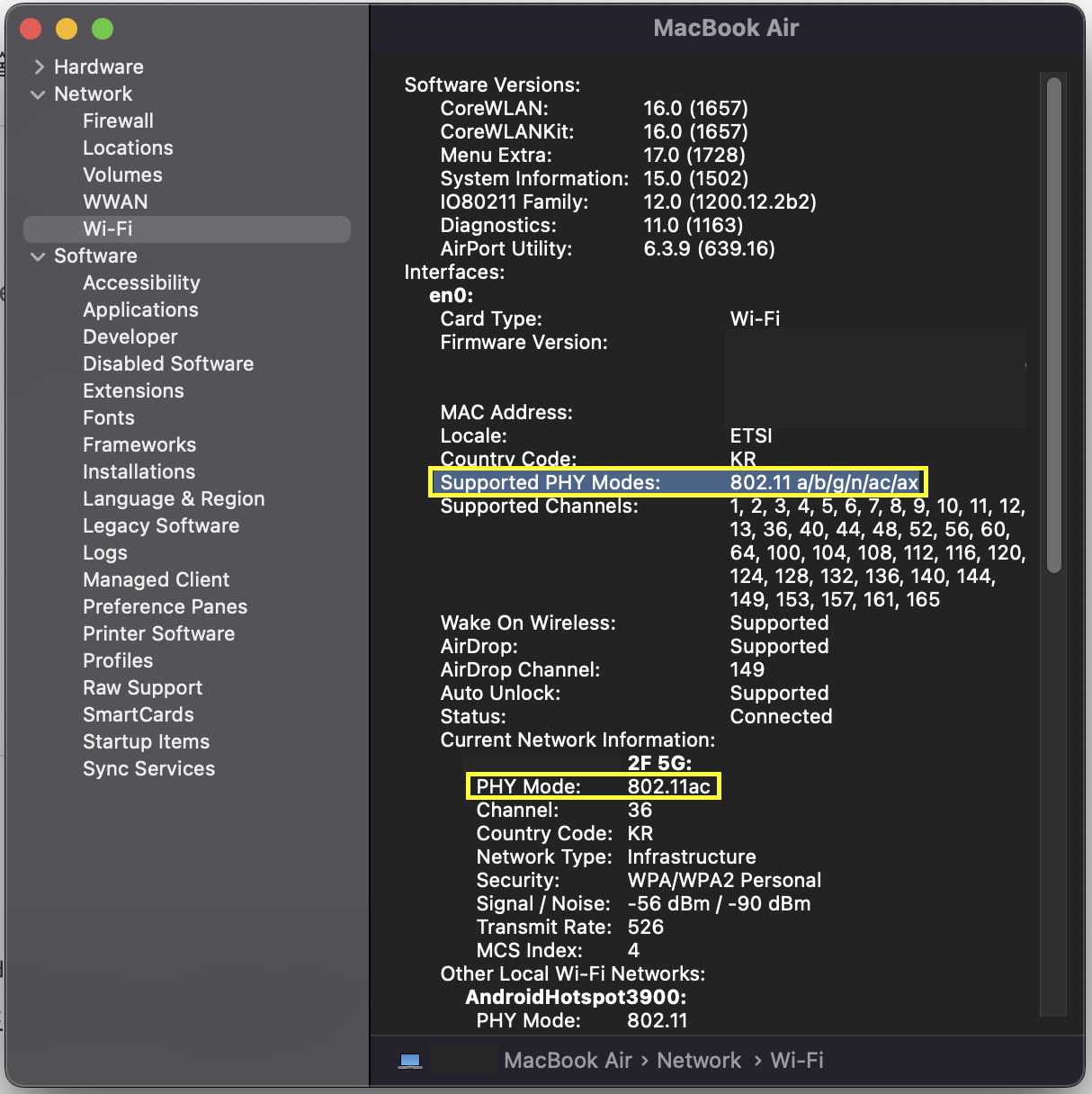Click the Network category label

click(x=93, y=94)
